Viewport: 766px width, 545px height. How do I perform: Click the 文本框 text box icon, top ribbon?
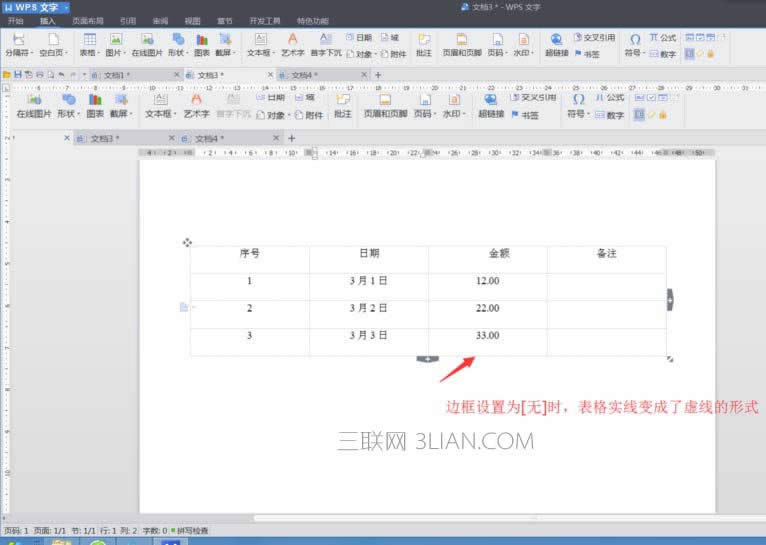tap(260, 40)
